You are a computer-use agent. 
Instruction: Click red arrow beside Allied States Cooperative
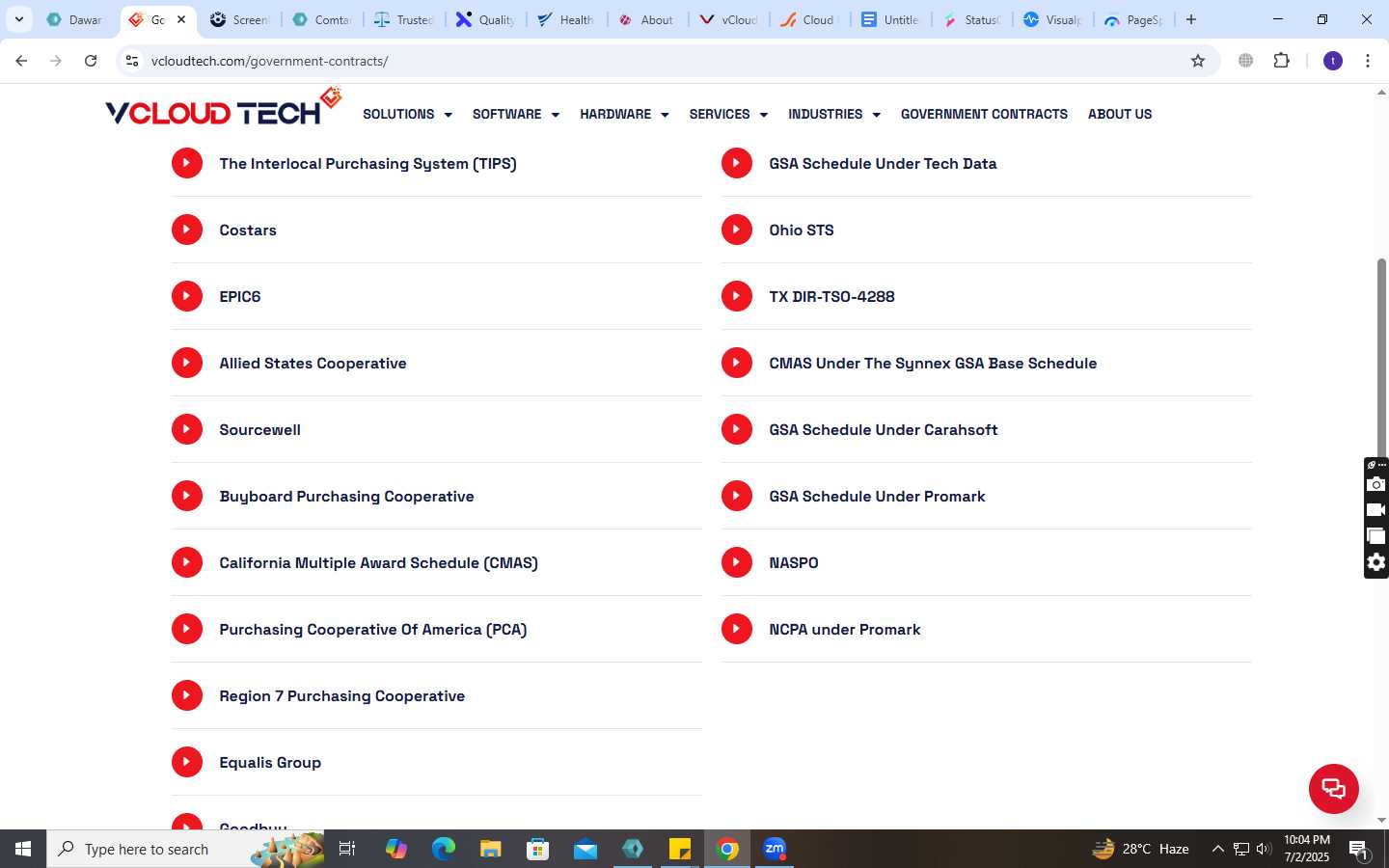(x=187, y=363)
